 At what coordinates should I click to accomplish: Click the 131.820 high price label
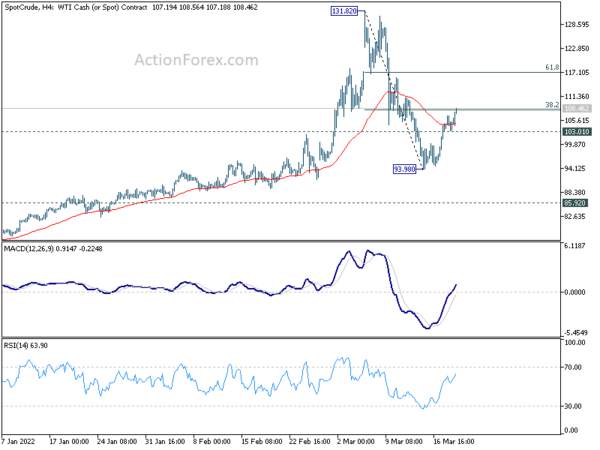pos(344,11)
